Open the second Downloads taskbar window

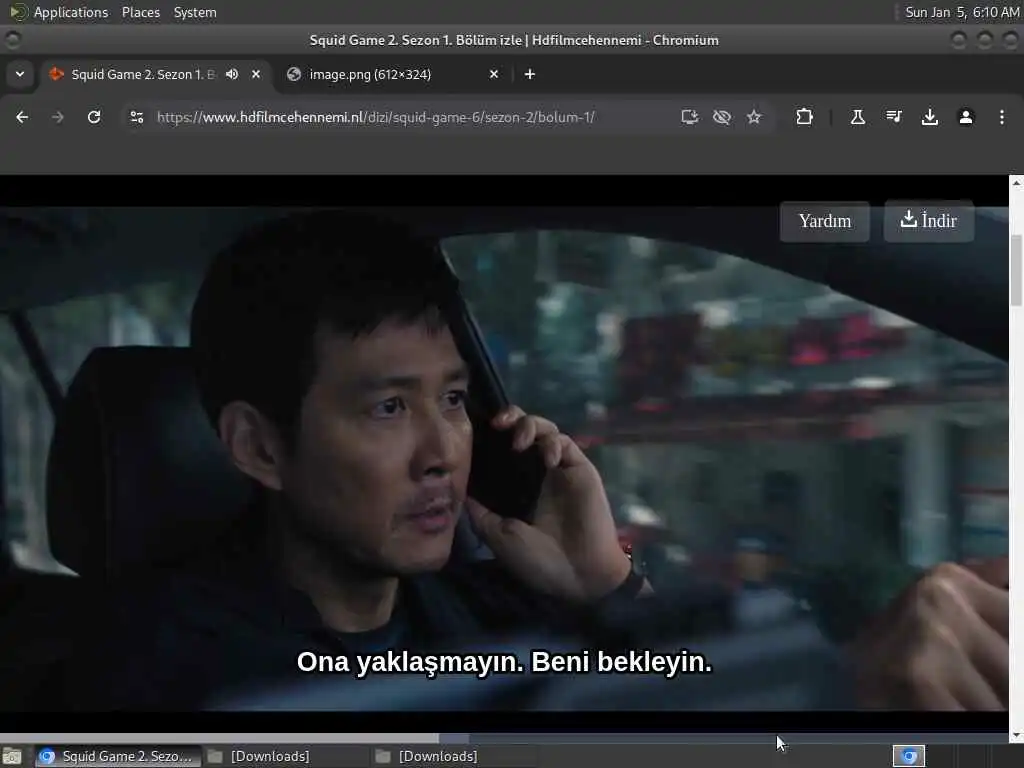click(x=453, y=756)
